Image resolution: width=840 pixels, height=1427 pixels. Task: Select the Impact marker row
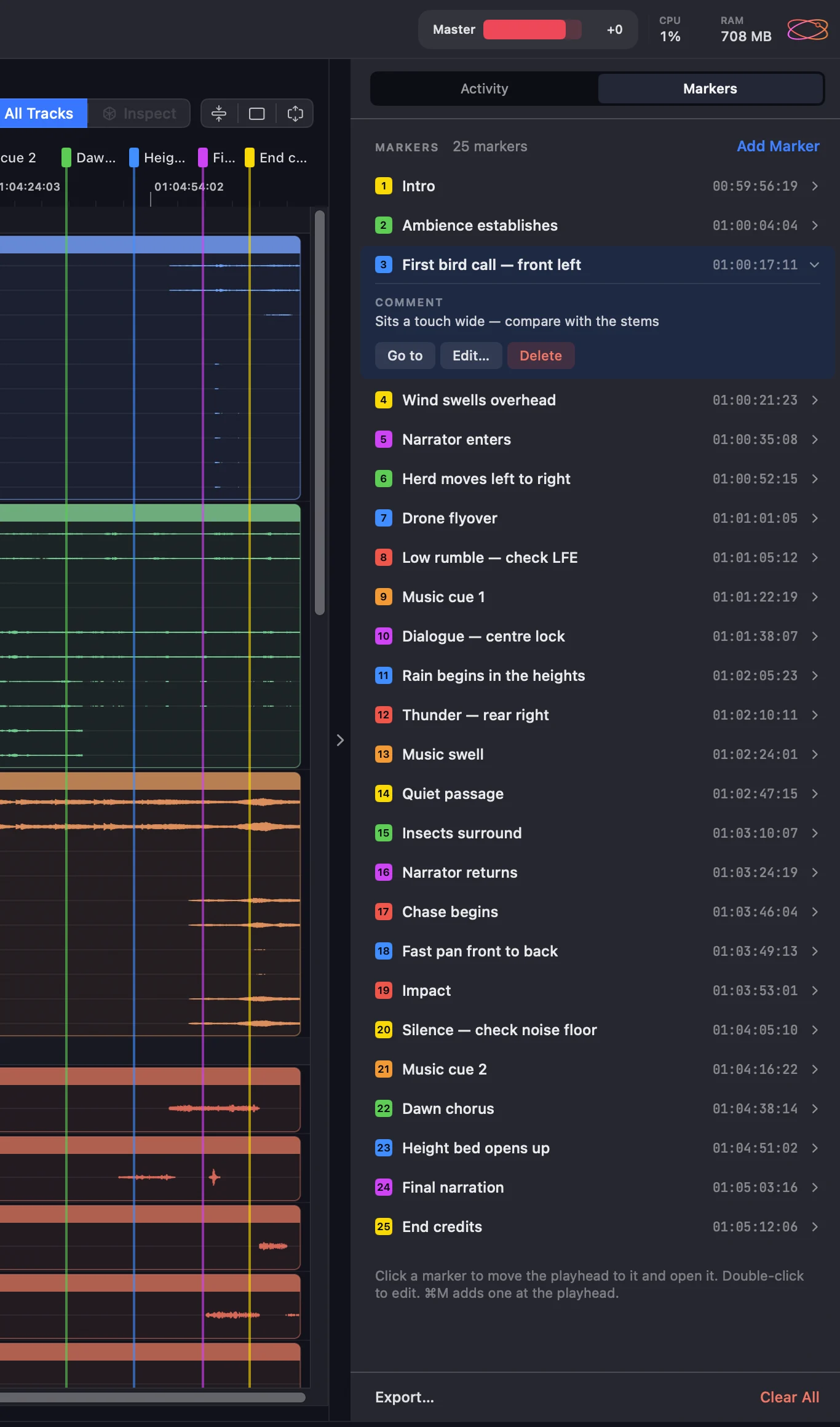pyautogui.click(x=596, y=990)
